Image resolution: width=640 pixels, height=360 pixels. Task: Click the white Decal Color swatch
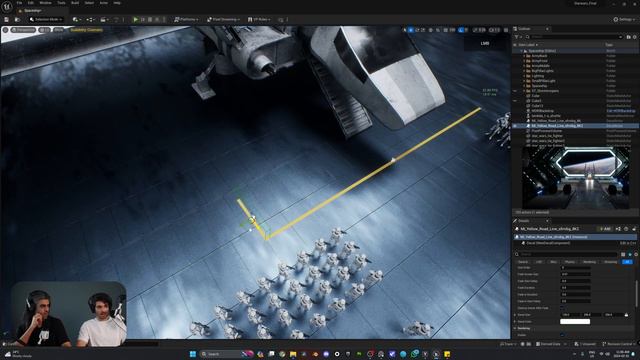575,322
